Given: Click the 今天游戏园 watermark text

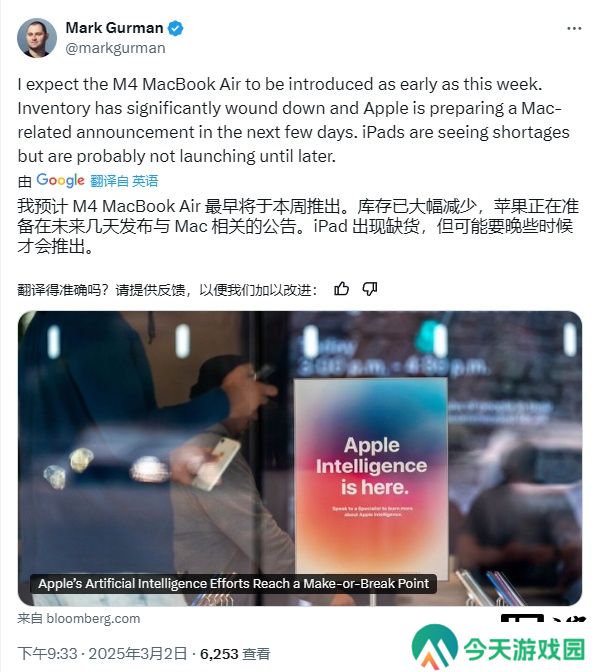Looking at the screenshot, I should click(524, 650).
